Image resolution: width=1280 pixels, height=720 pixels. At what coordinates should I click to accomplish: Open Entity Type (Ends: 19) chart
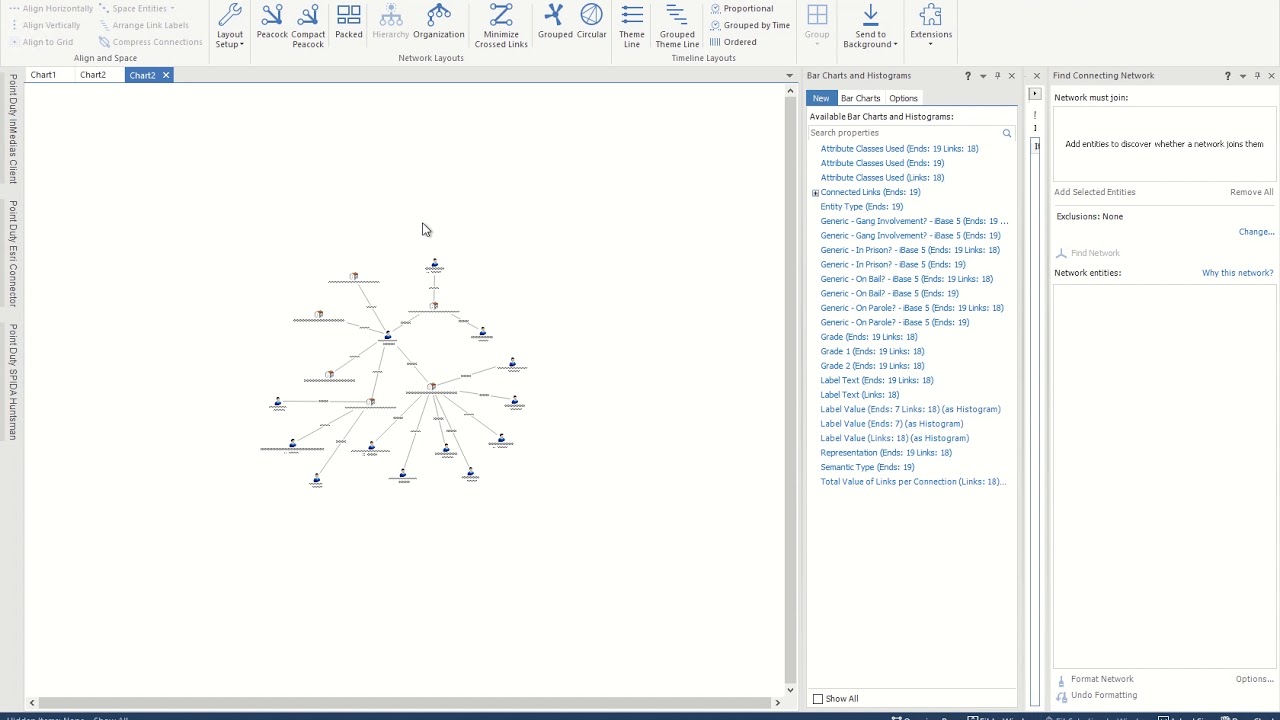861,207
